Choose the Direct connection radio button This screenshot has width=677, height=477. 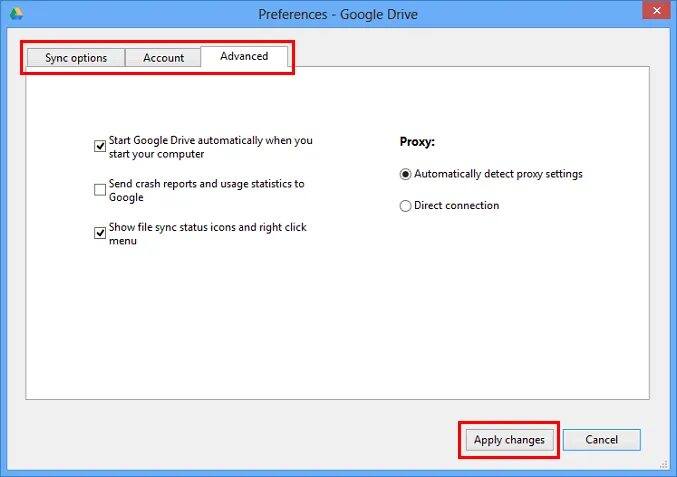click(405, 206)
